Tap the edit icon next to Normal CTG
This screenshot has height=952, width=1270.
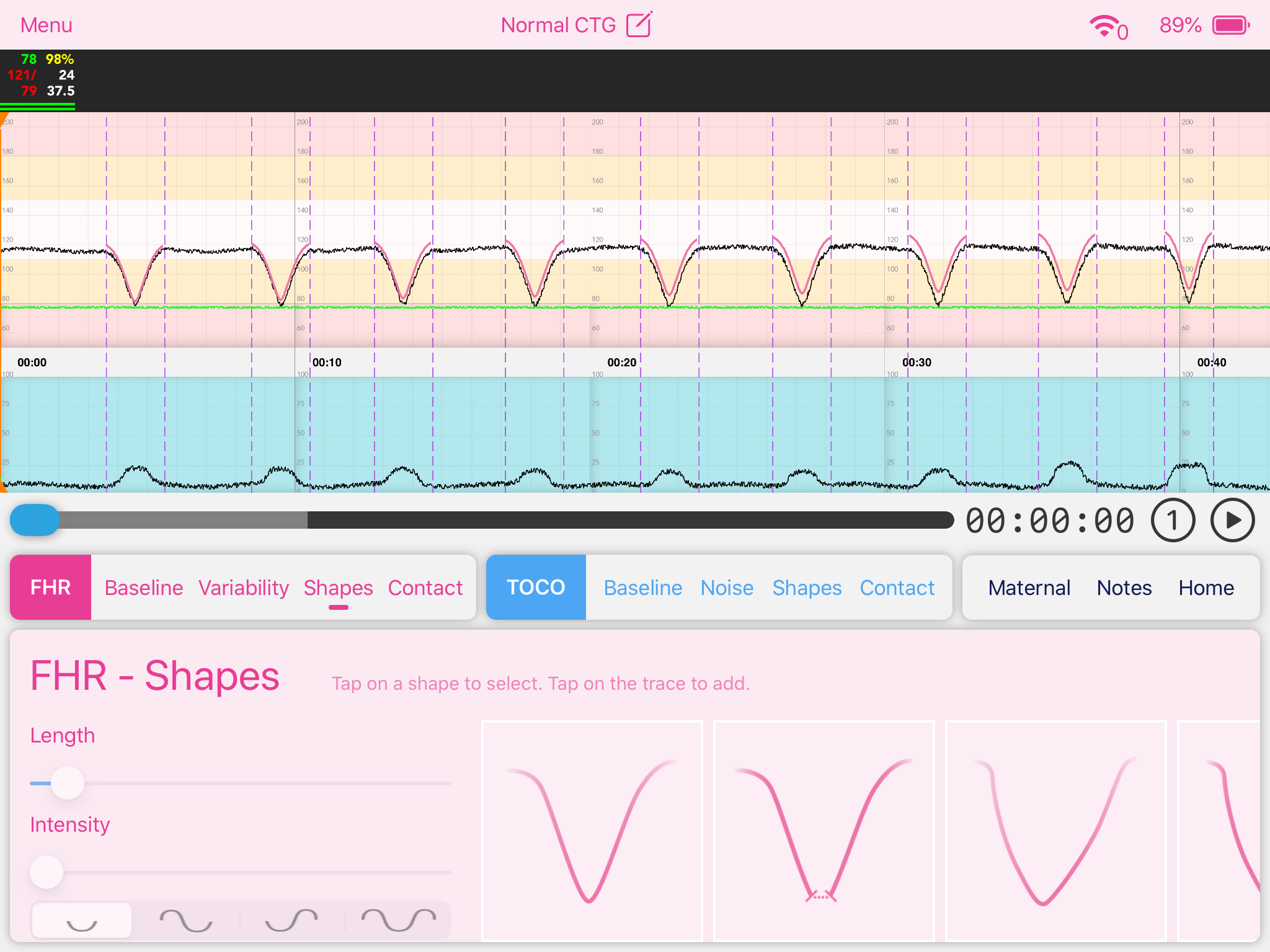(639, 25)
